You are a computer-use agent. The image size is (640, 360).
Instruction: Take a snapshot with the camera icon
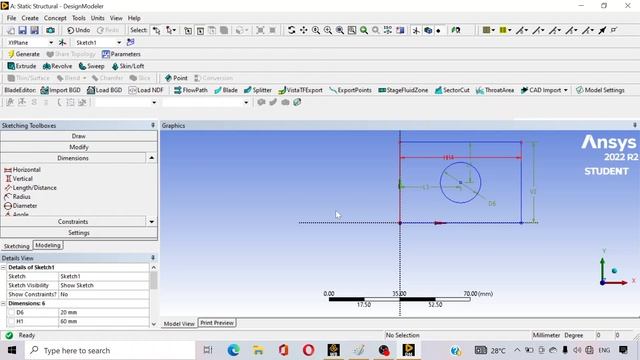50,30
